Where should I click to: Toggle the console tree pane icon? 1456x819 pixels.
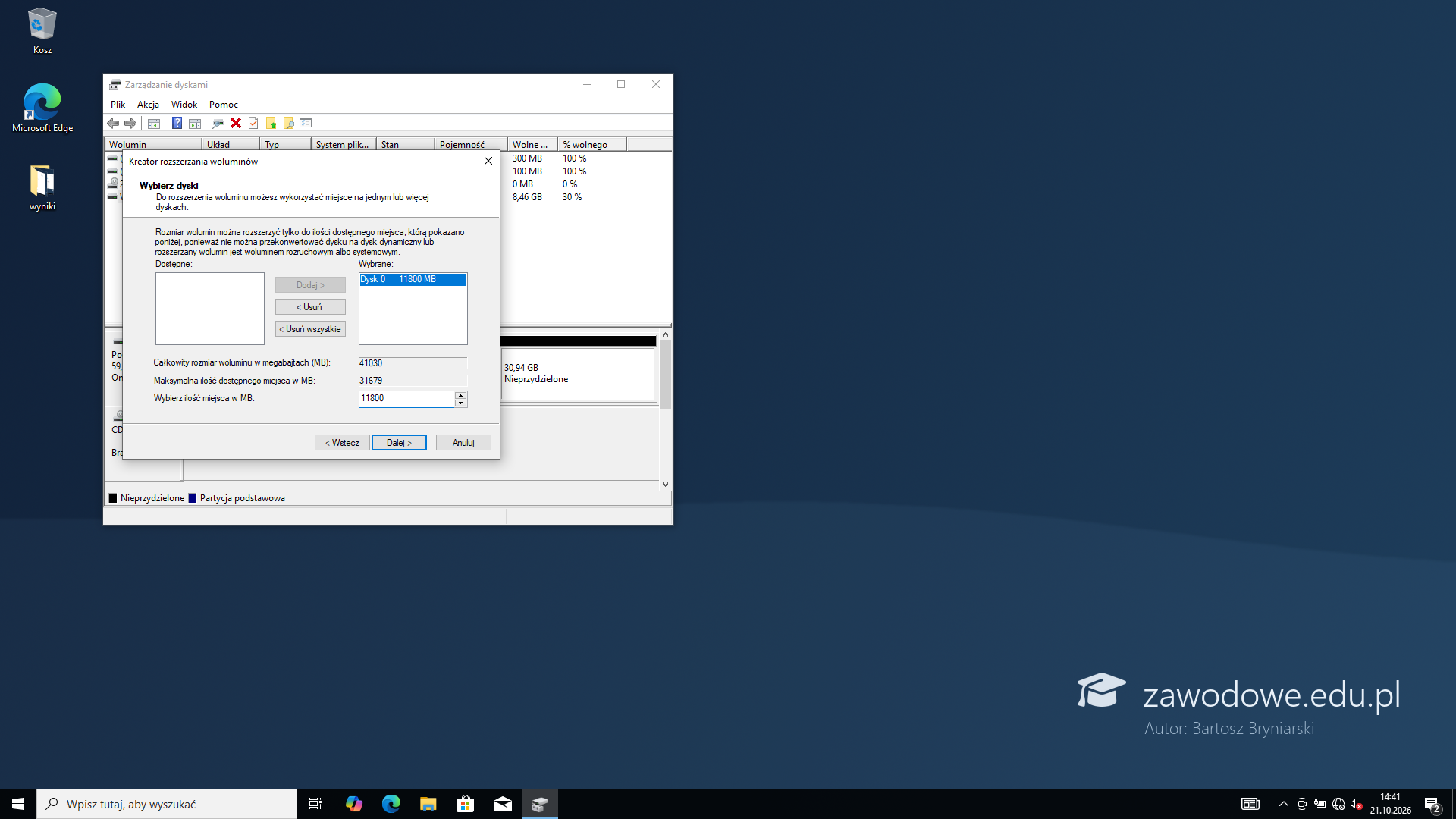154,123
